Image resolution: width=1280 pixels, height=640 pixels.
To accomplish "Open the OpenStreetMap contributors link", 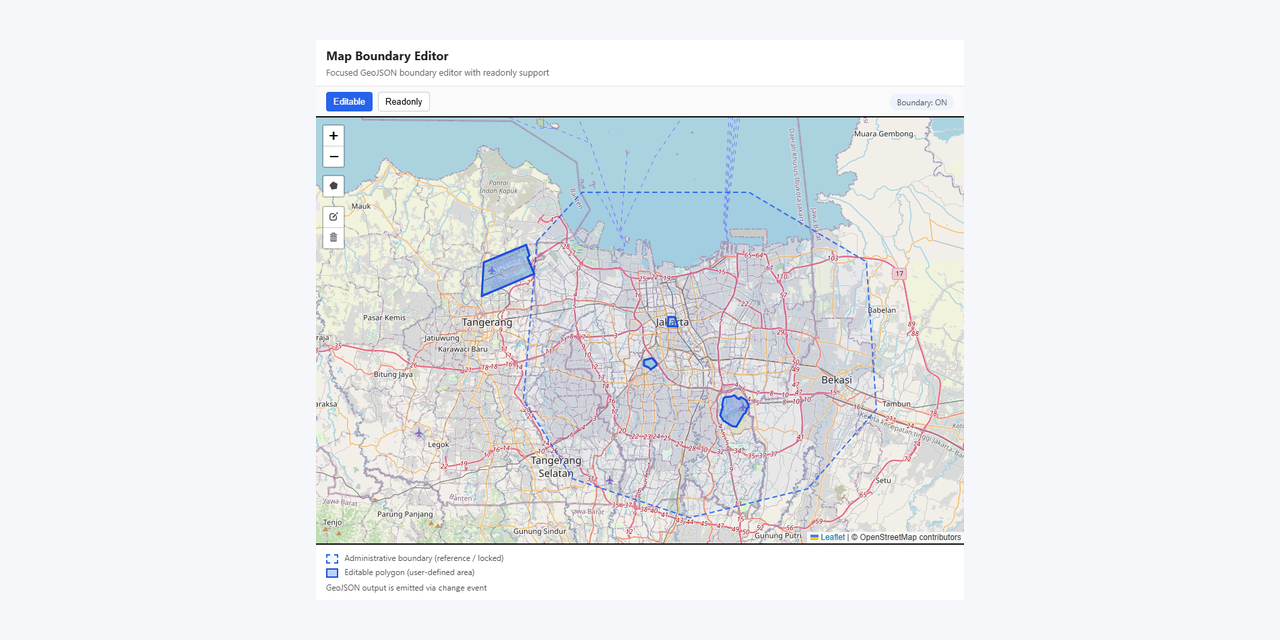I will 910,537.
